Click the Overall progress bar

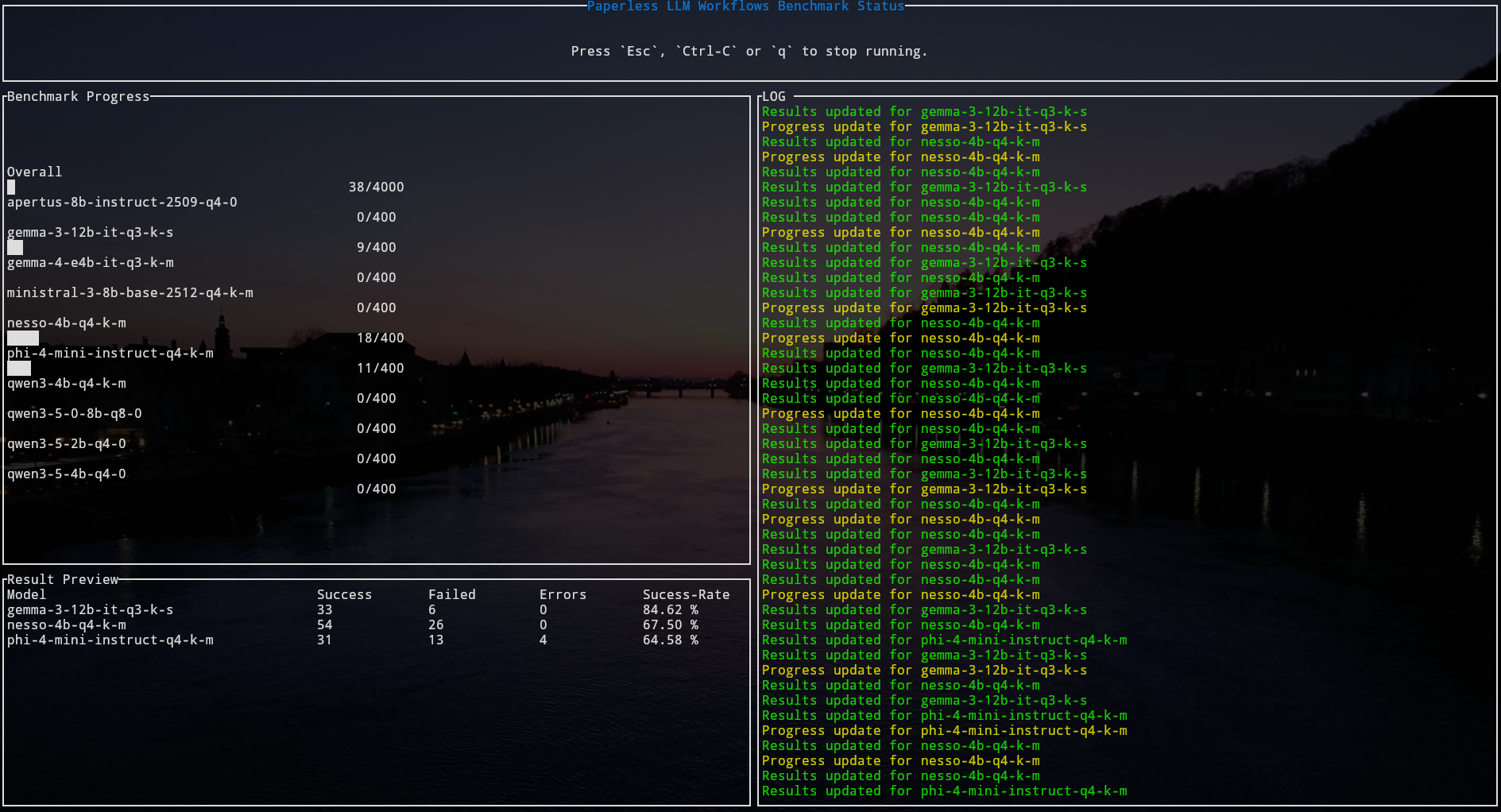(x=11, y=188)
